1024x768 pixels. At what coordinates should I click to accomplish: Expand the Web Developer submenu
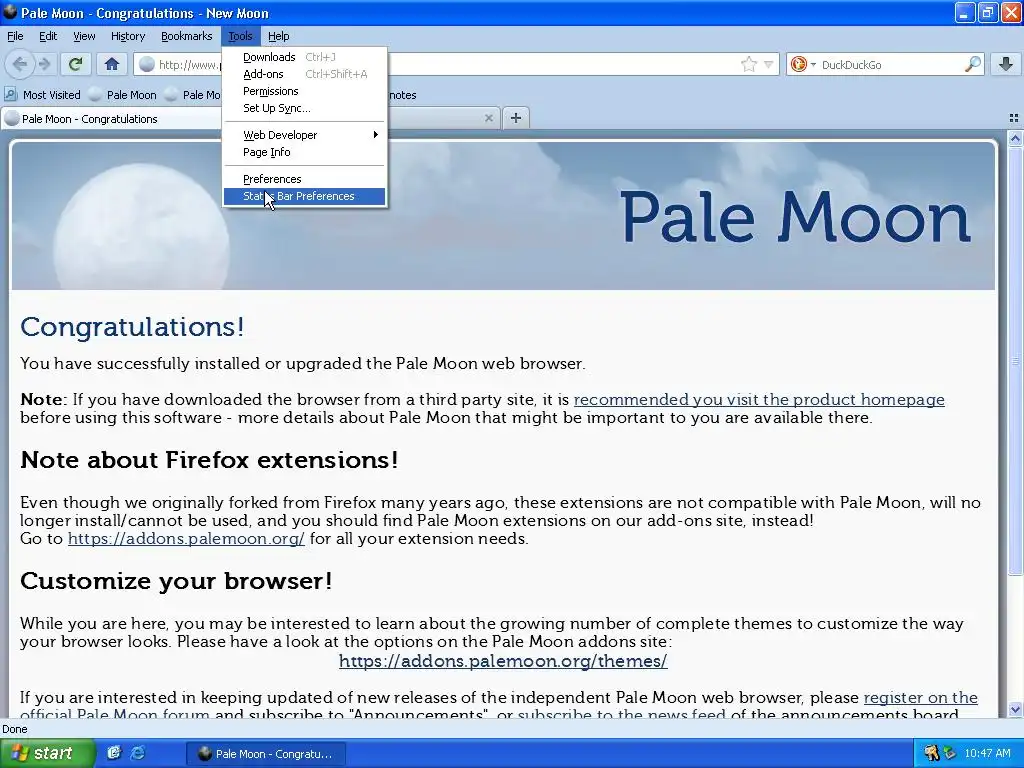[x=304, y=135]
